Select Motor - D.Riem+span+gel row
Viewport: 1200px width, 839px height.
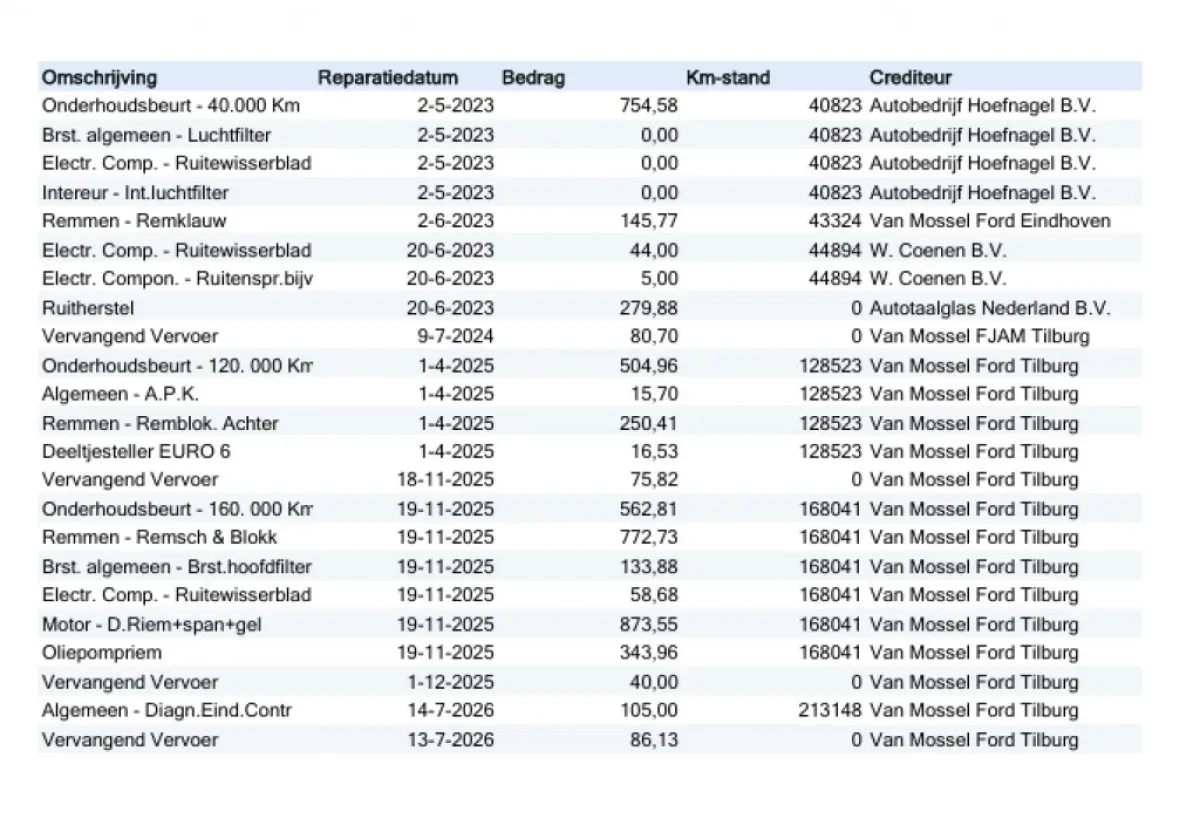tap(590, 624)
